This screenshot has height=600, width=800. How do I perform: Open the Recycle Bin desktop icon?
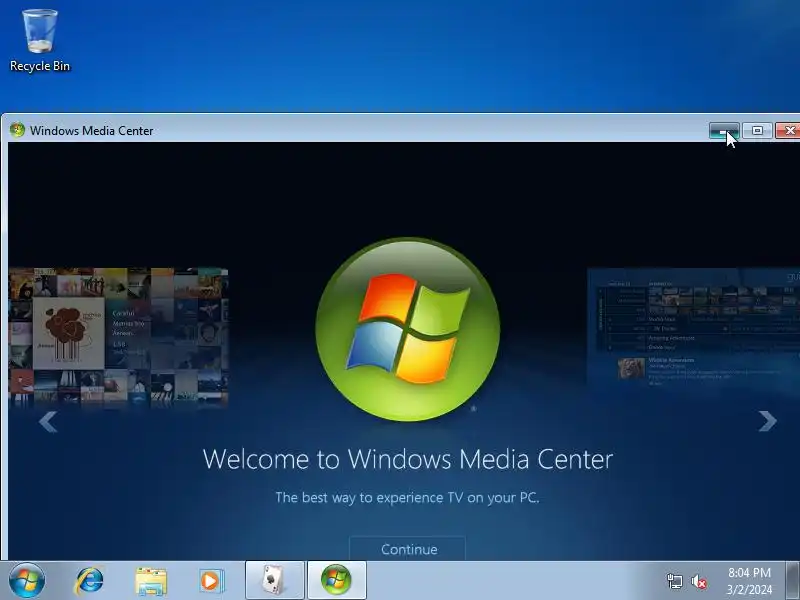pos(40,41)
